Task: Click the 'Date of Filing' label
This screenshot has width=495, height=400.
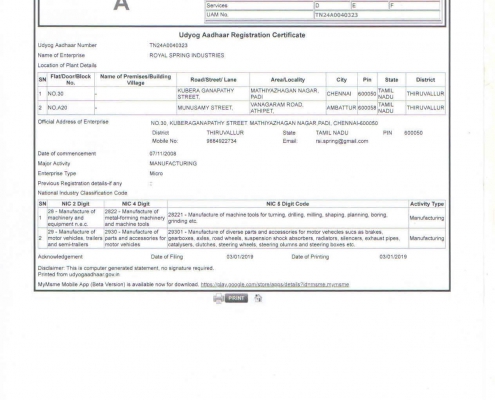Action: point(167,257)
